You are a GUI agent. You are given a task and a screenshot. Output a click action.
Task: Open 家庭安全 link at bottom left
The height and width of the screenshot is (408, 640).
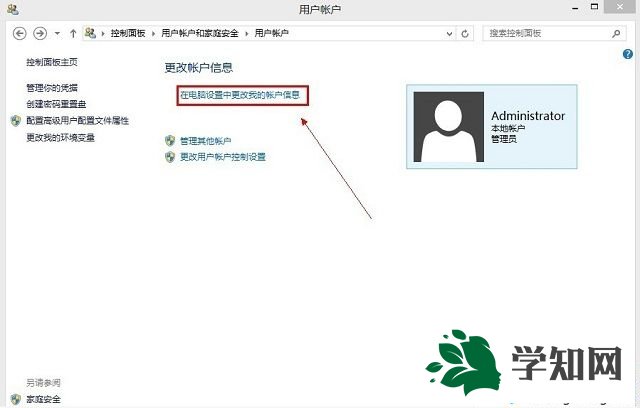[x=43, y=399]
